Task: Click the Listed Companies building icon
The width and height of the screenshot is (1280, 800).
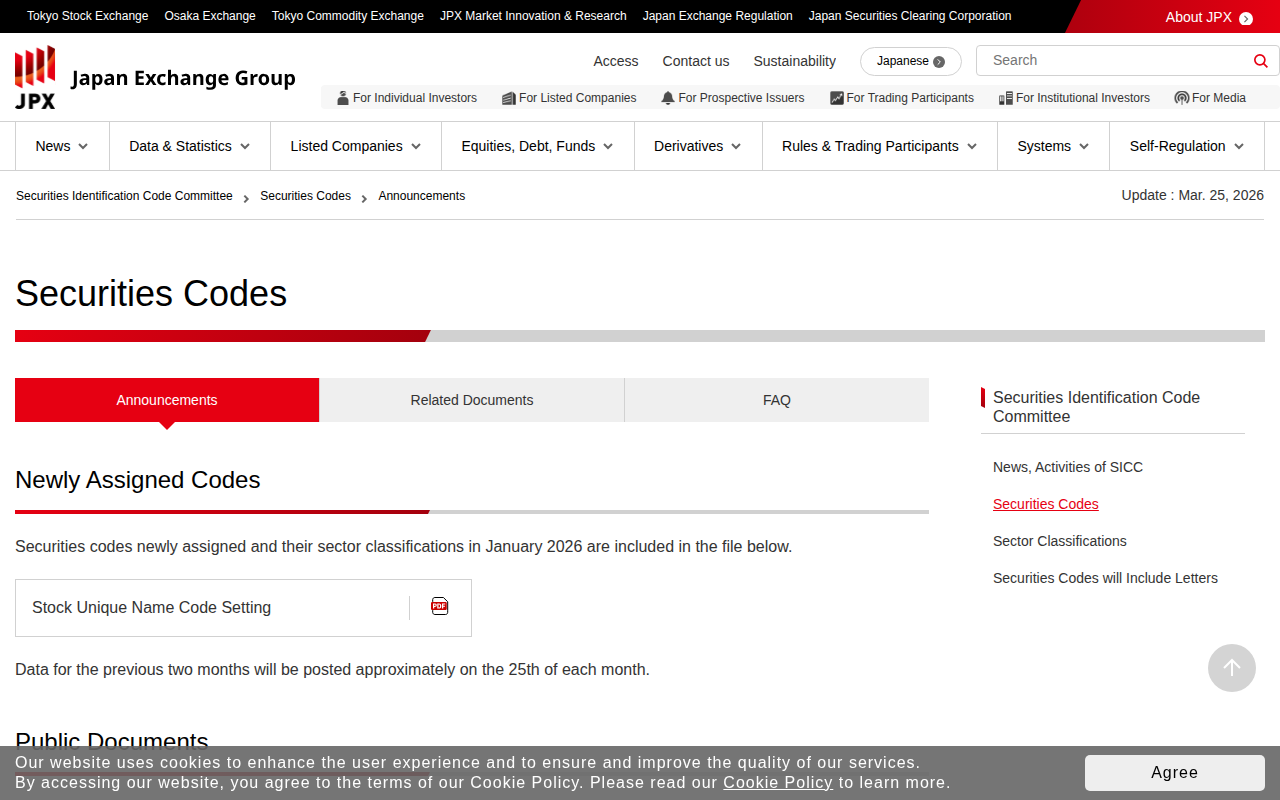Action: click(x=509, y=98)
